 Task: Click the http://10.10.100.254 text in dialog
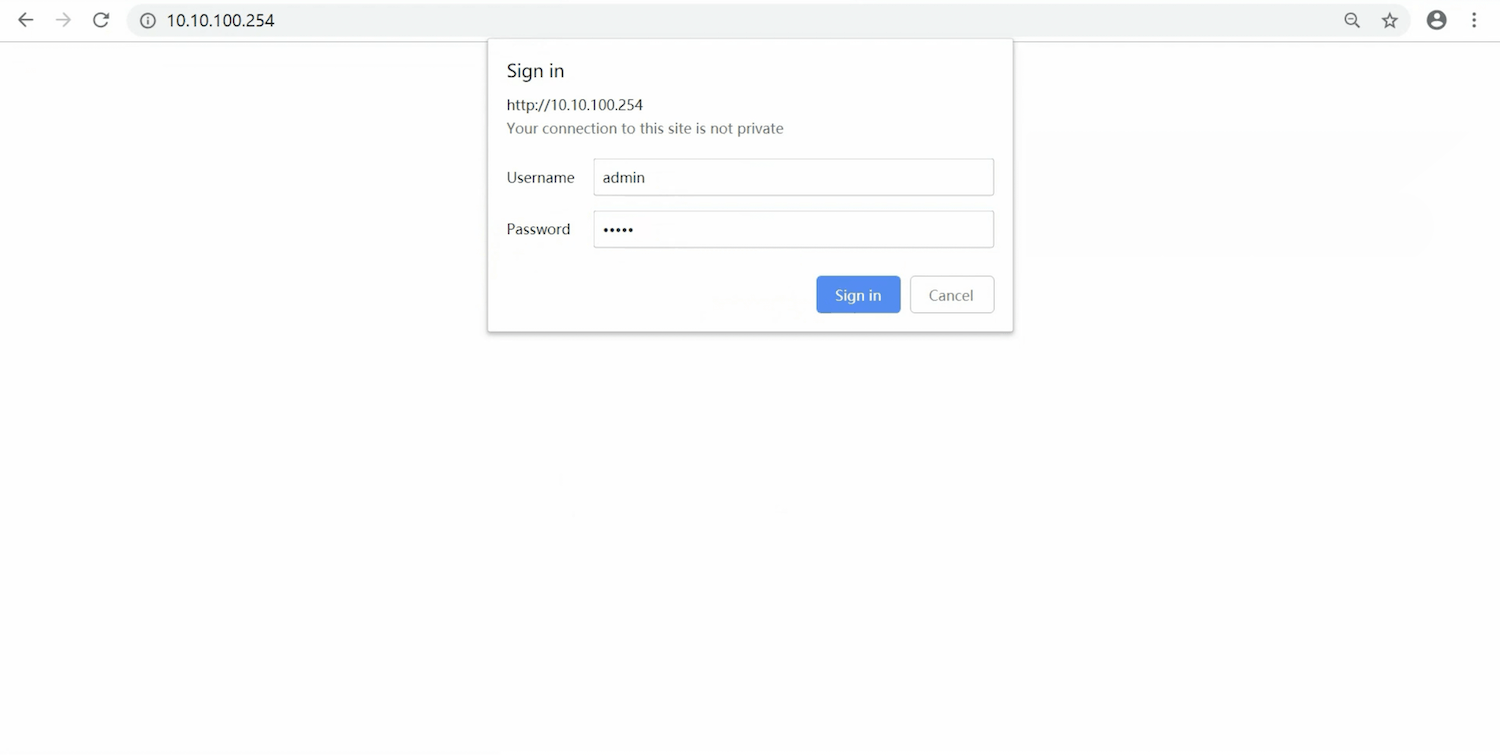point(574,105)
